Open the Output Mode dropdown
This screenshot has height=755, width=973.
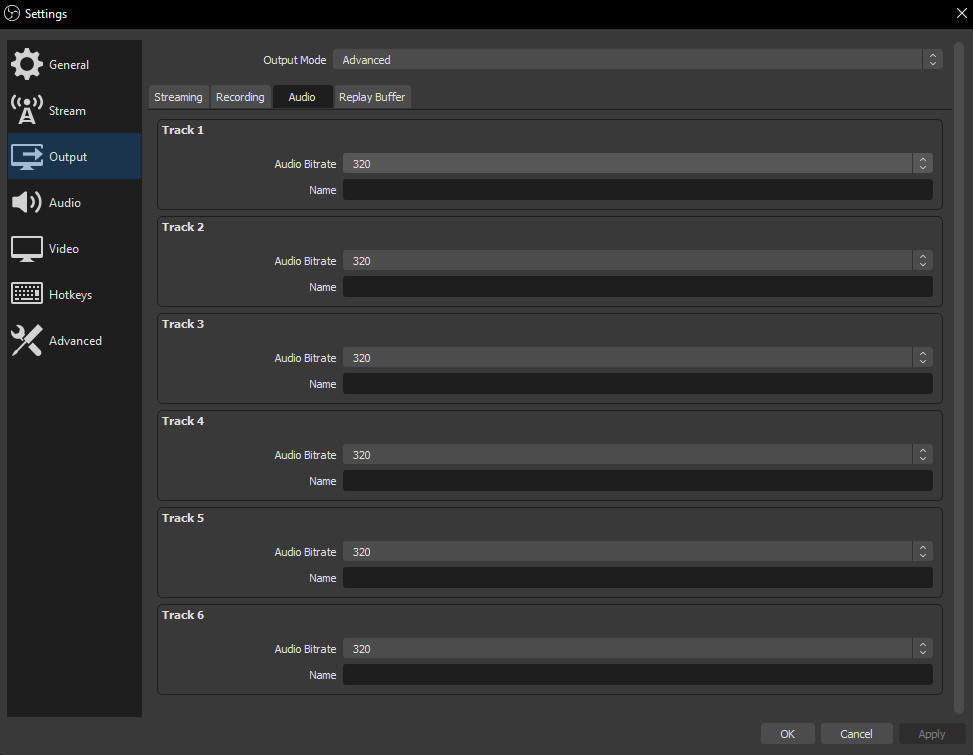coord(638,60)
